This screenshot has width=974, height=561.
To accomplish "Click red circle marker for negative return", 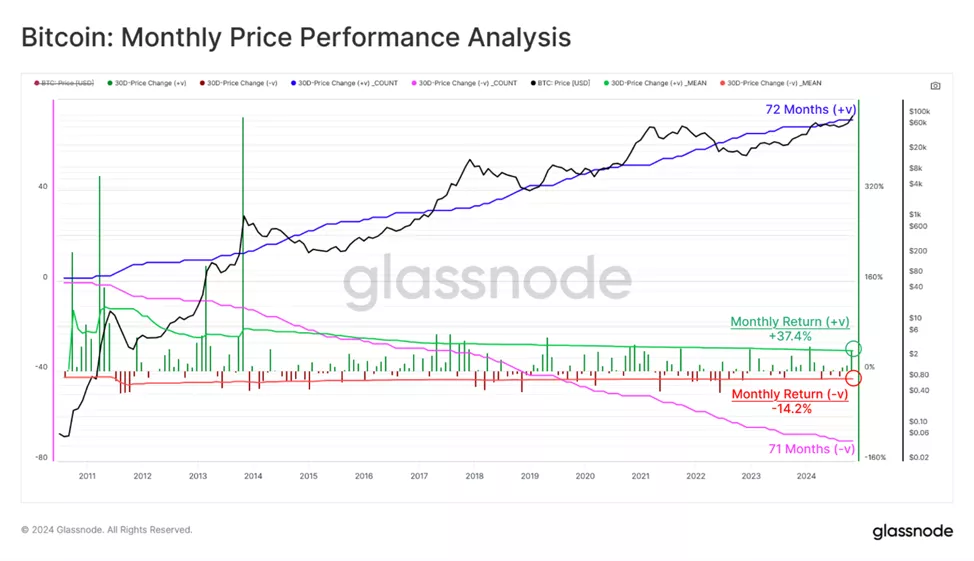I will 853,378.
